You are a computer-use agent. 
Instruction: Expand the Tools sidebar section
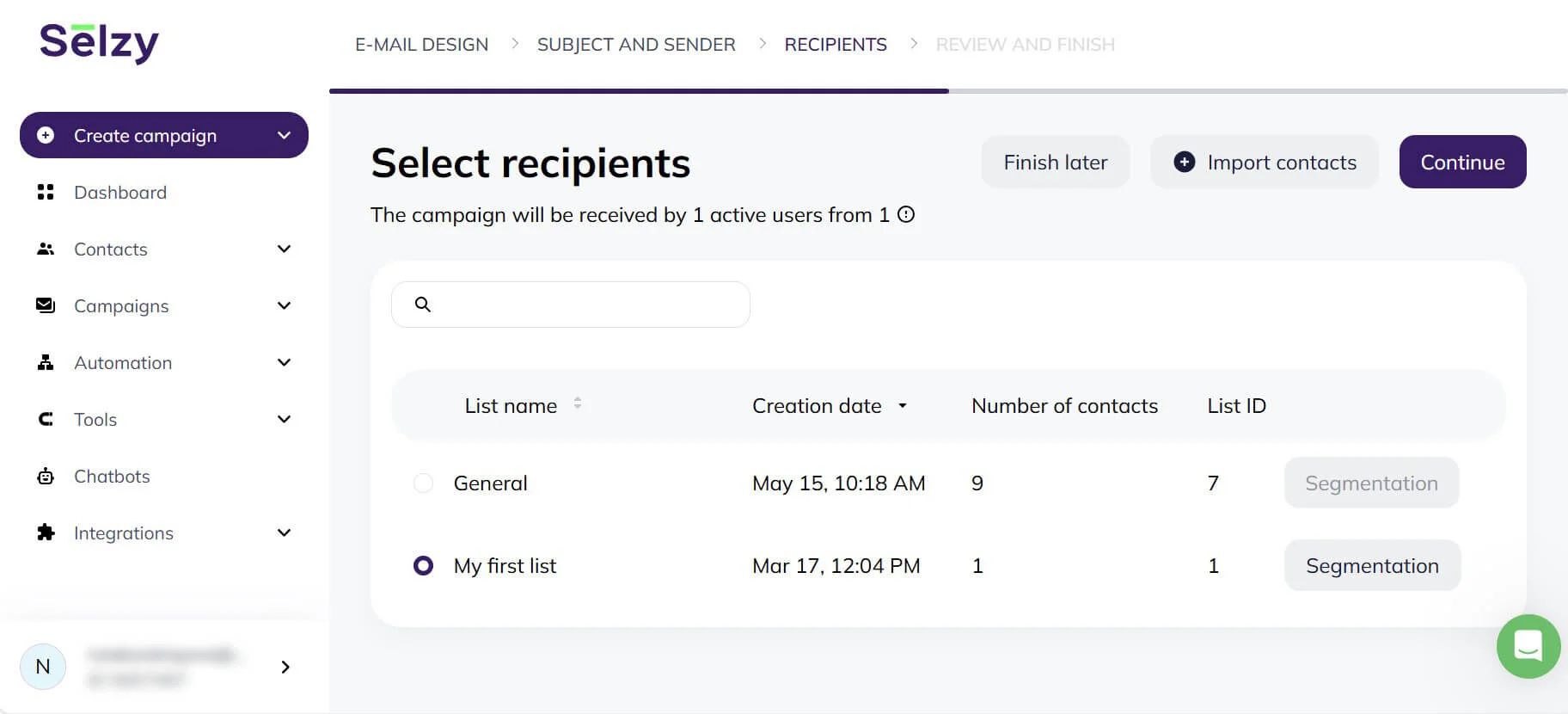click(285, 419)
